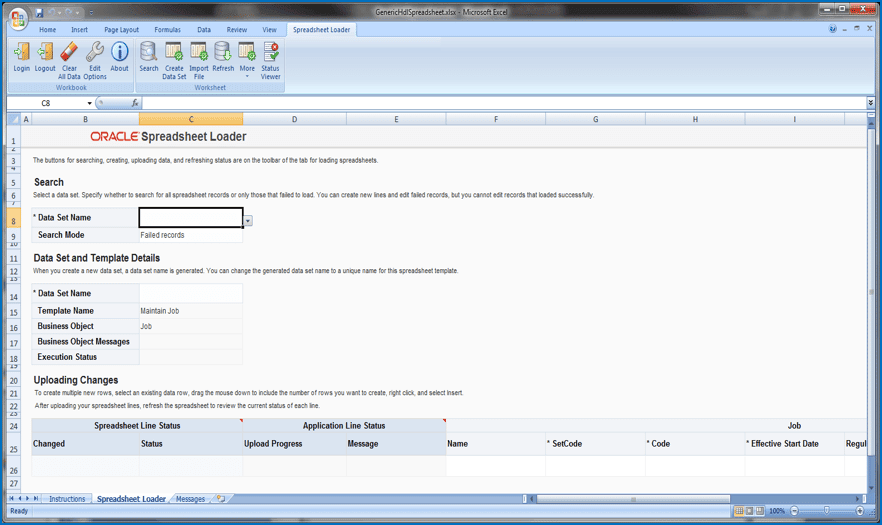Open the More dropdown in Worksheet group

pos(247,60)
